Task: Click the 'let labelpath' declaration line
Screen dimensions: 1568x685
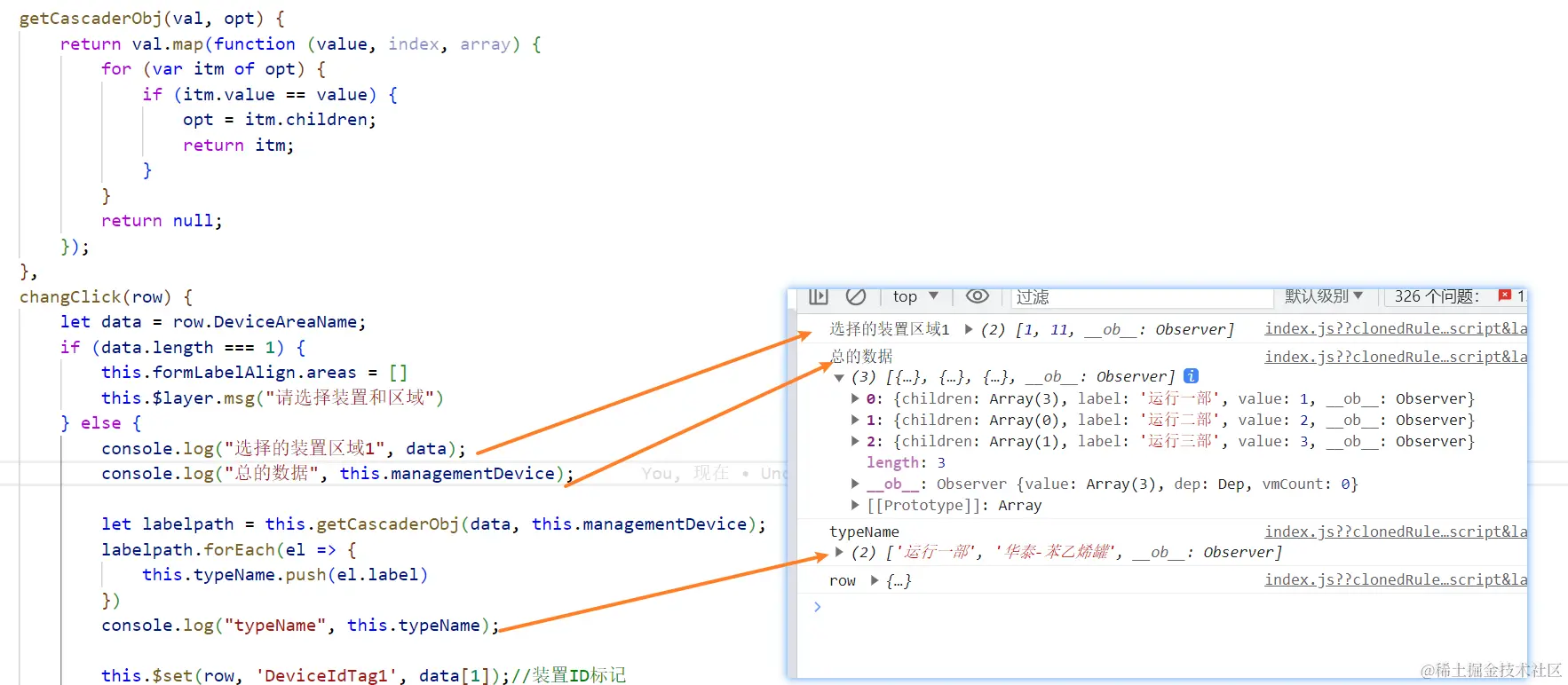Action: [x=433, y=524]
